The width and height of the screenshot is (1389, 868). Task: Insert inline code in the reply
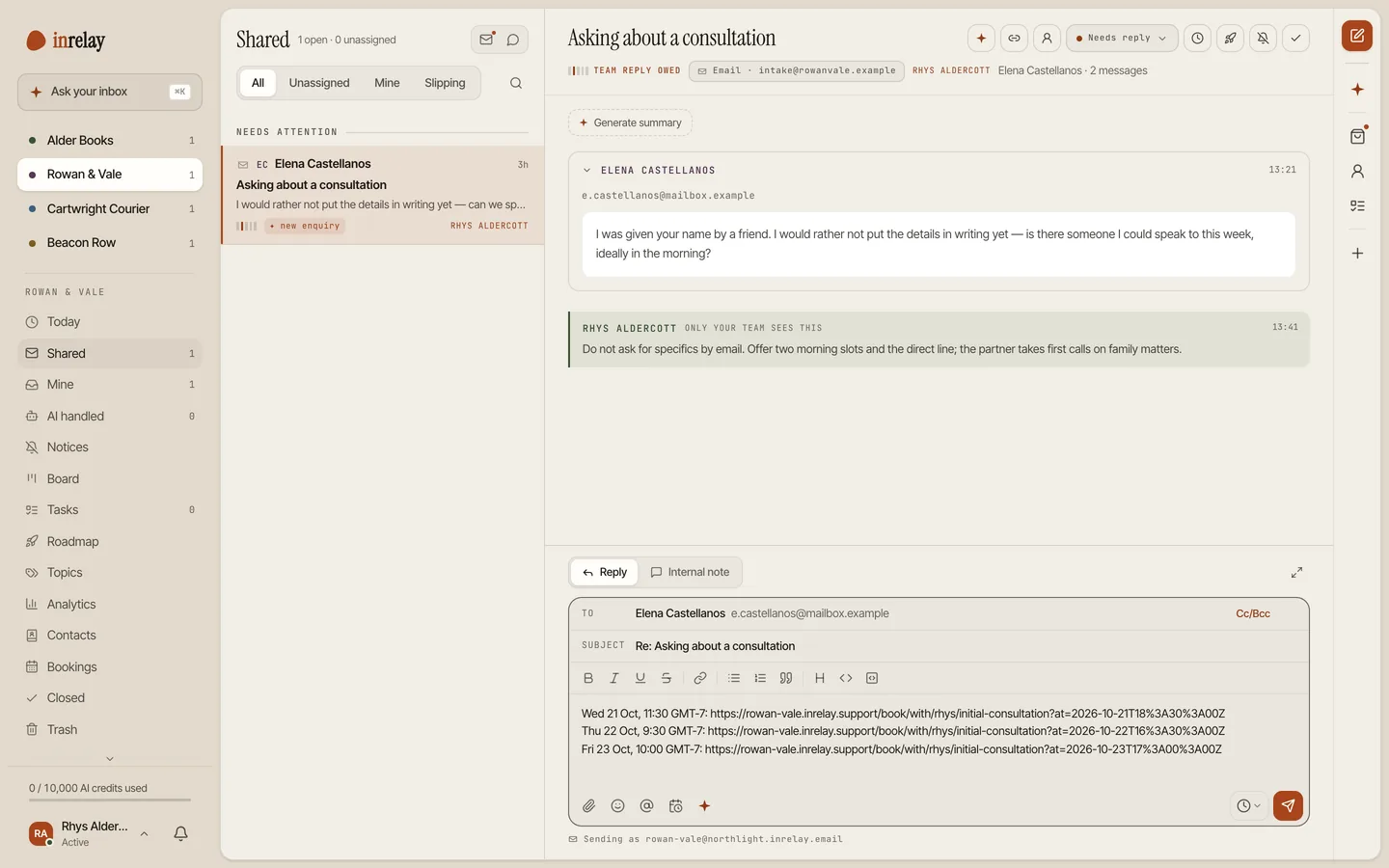click(846, 678)
